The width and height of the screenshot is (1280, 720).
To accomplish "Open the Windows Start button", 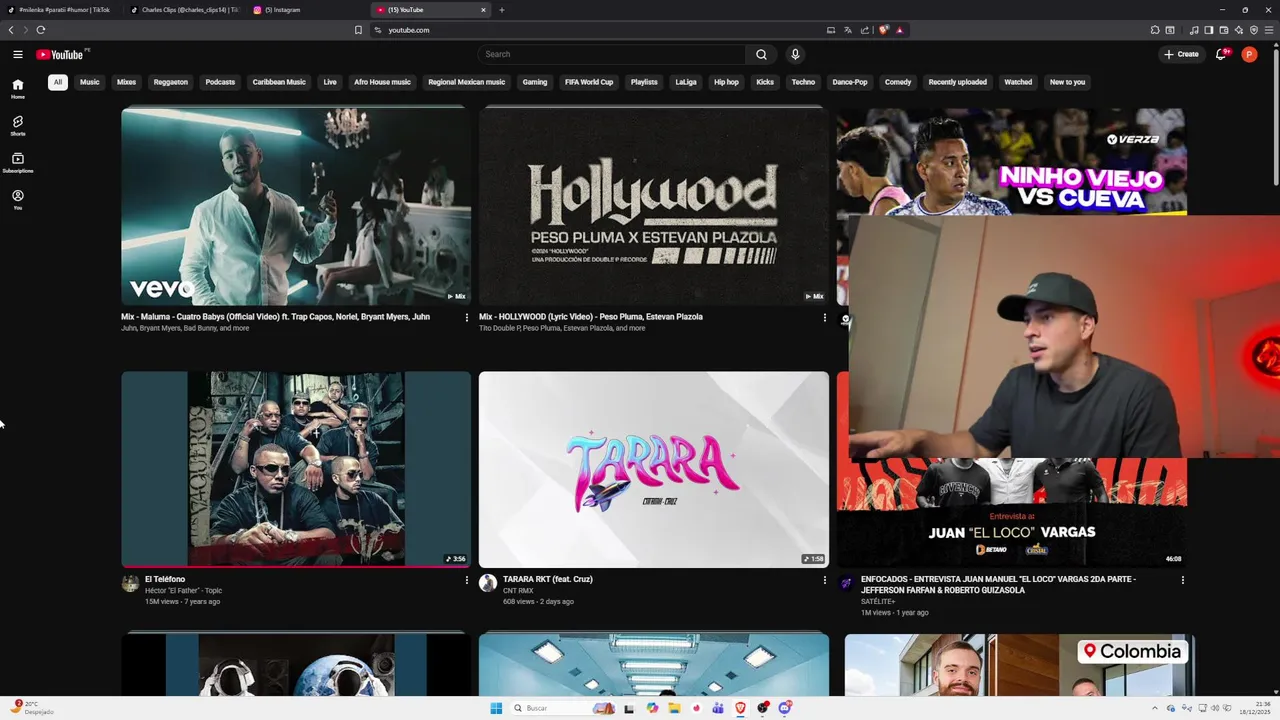I will 496,708.
